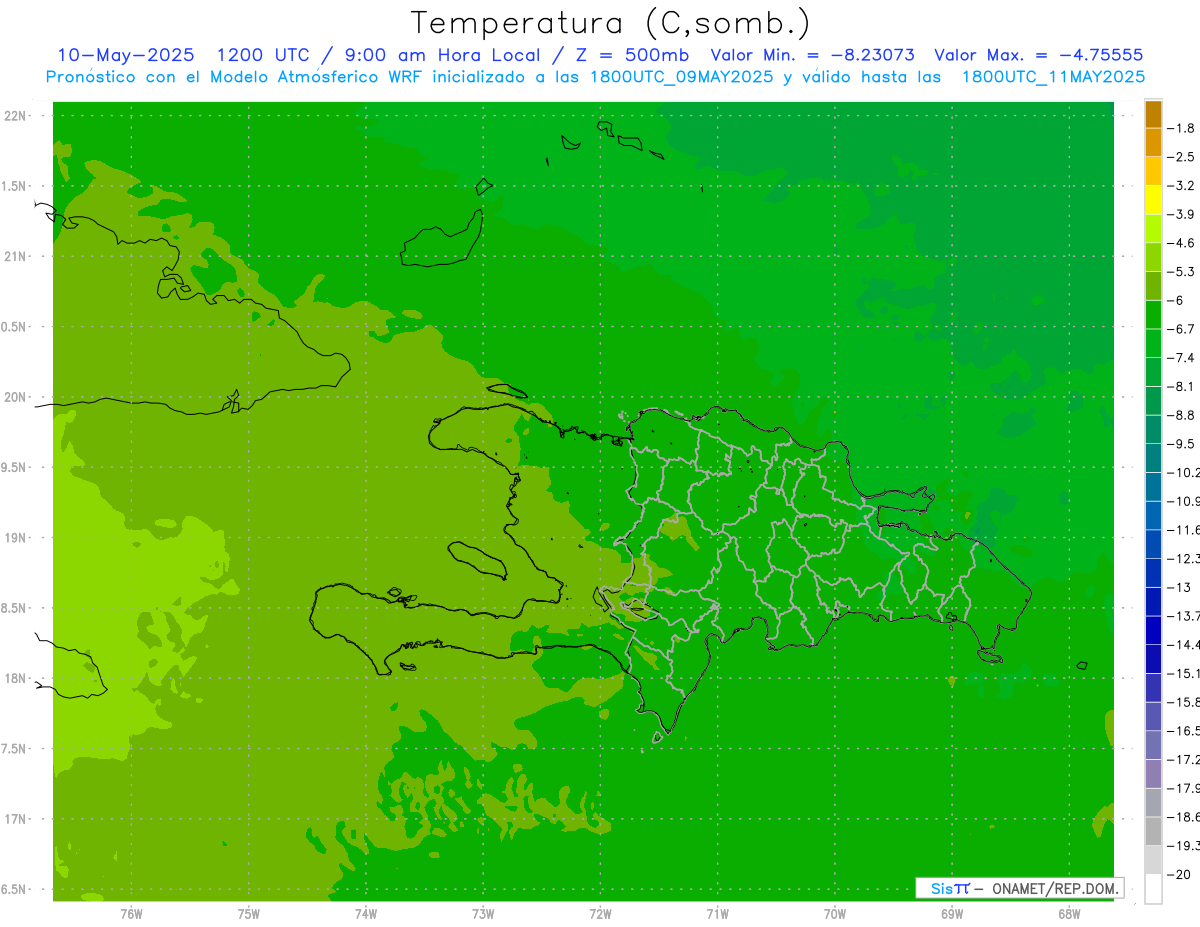The height and width of the screenshot is (927, 1200).
Task: Click the '-6.7' legend value
Action: coord(1182,329)
